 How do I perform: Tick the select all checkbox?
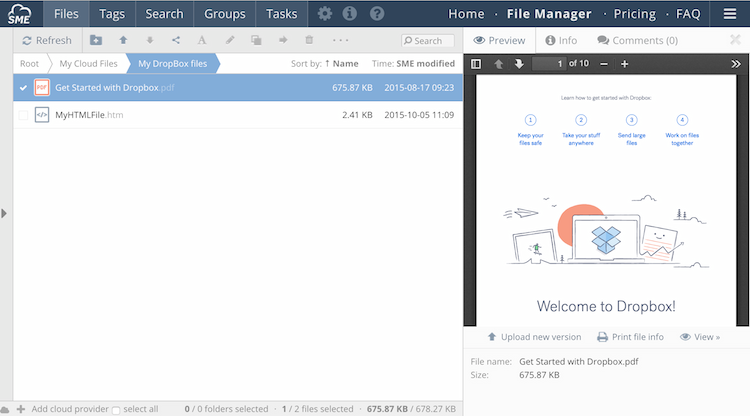click(x=116, y=409)
